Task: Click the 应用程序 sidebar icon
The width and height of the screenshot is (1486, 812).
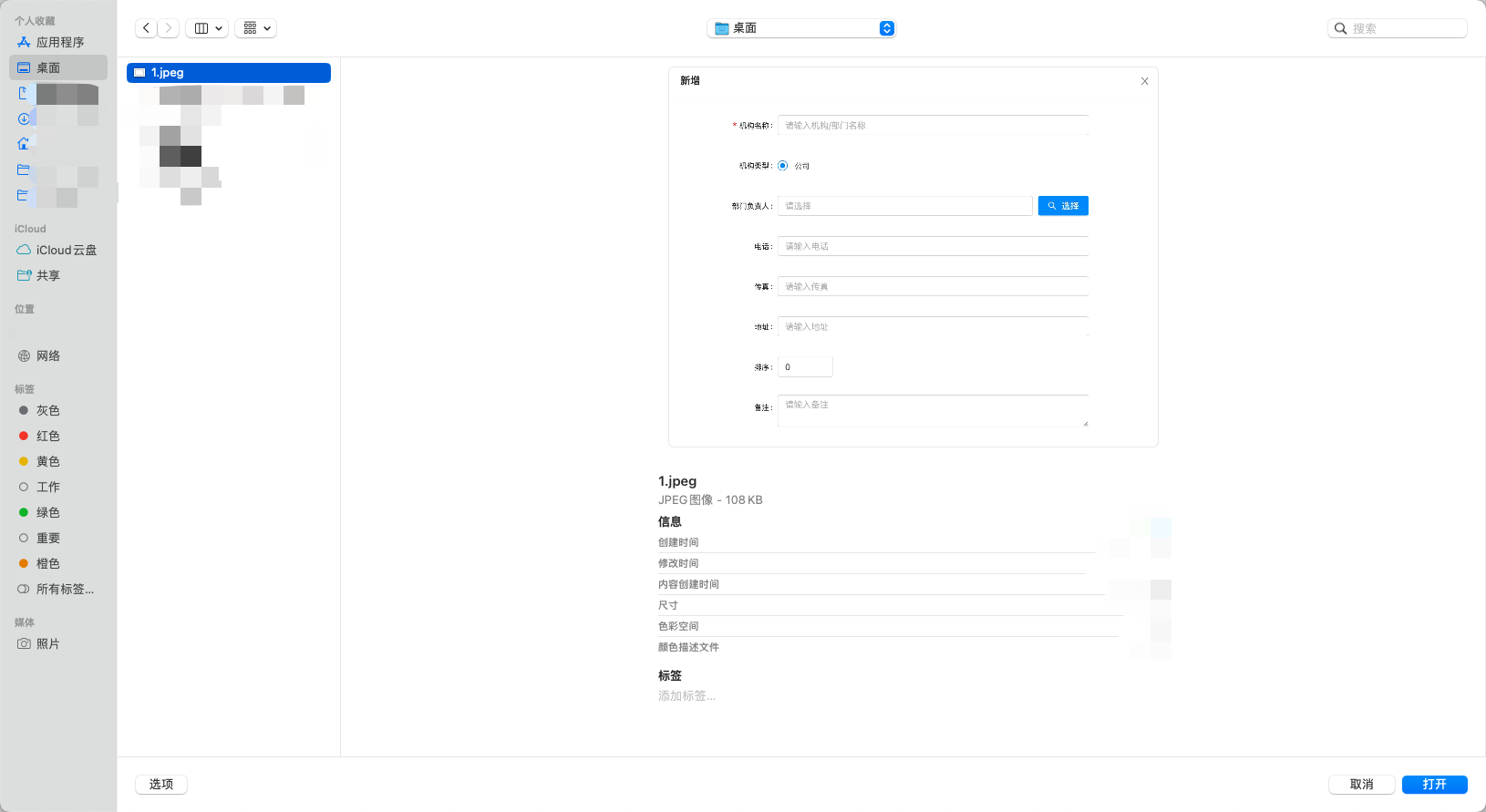Action: click(24, 42)
